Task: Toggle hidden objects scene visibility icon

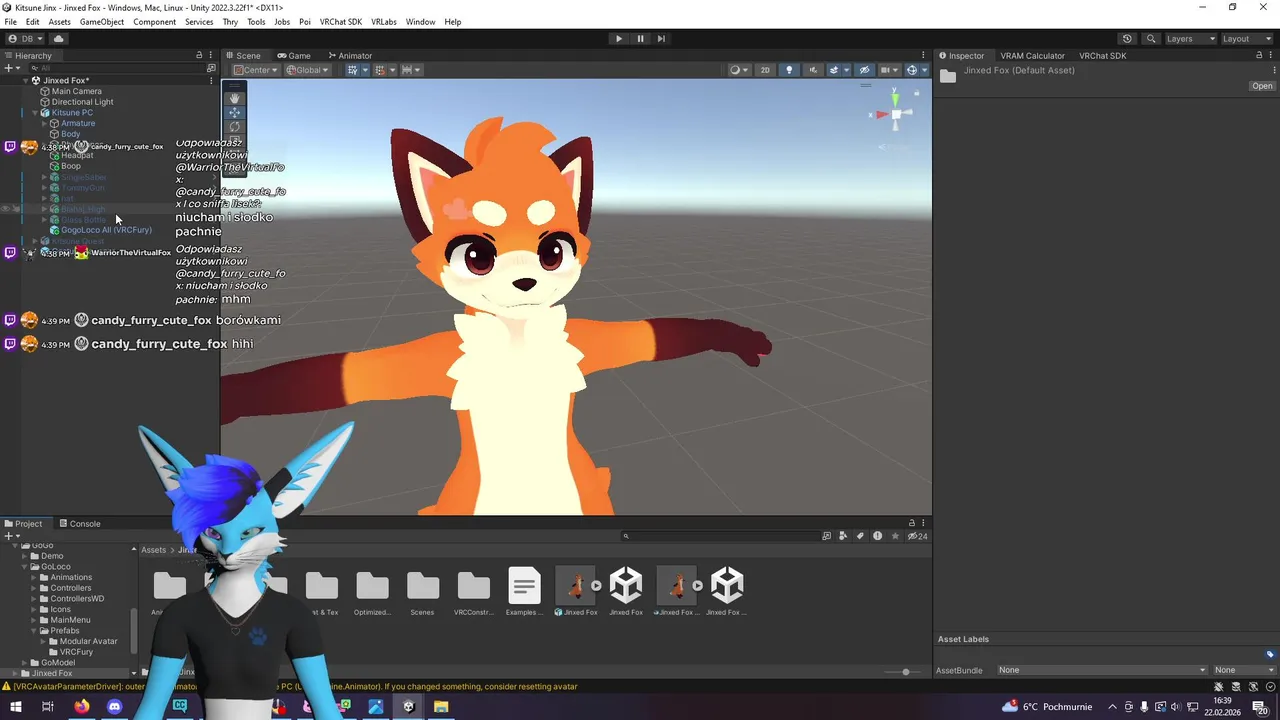Action: pyautogui.click(x=865, y=70)
